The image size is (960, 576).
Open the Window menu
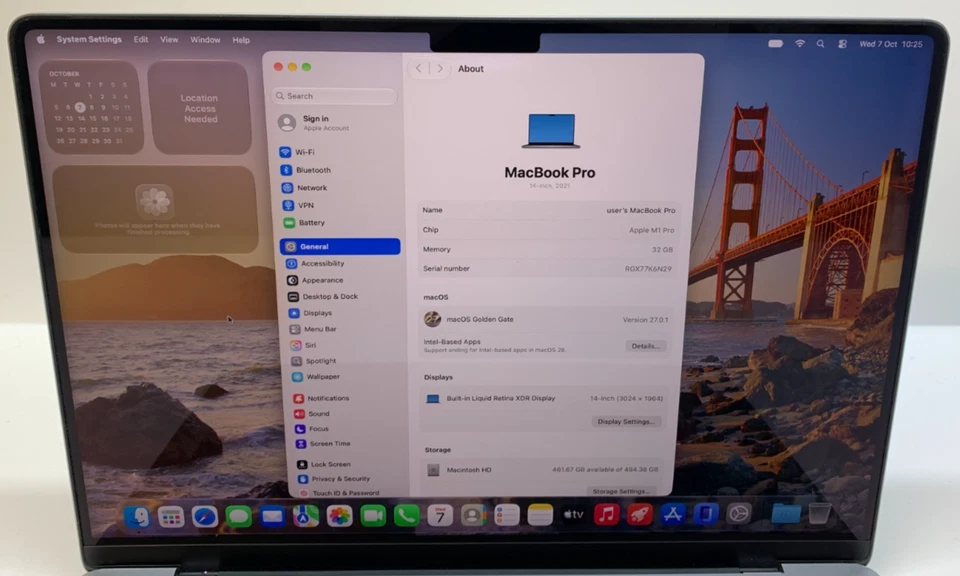click(x=205, y=40)
